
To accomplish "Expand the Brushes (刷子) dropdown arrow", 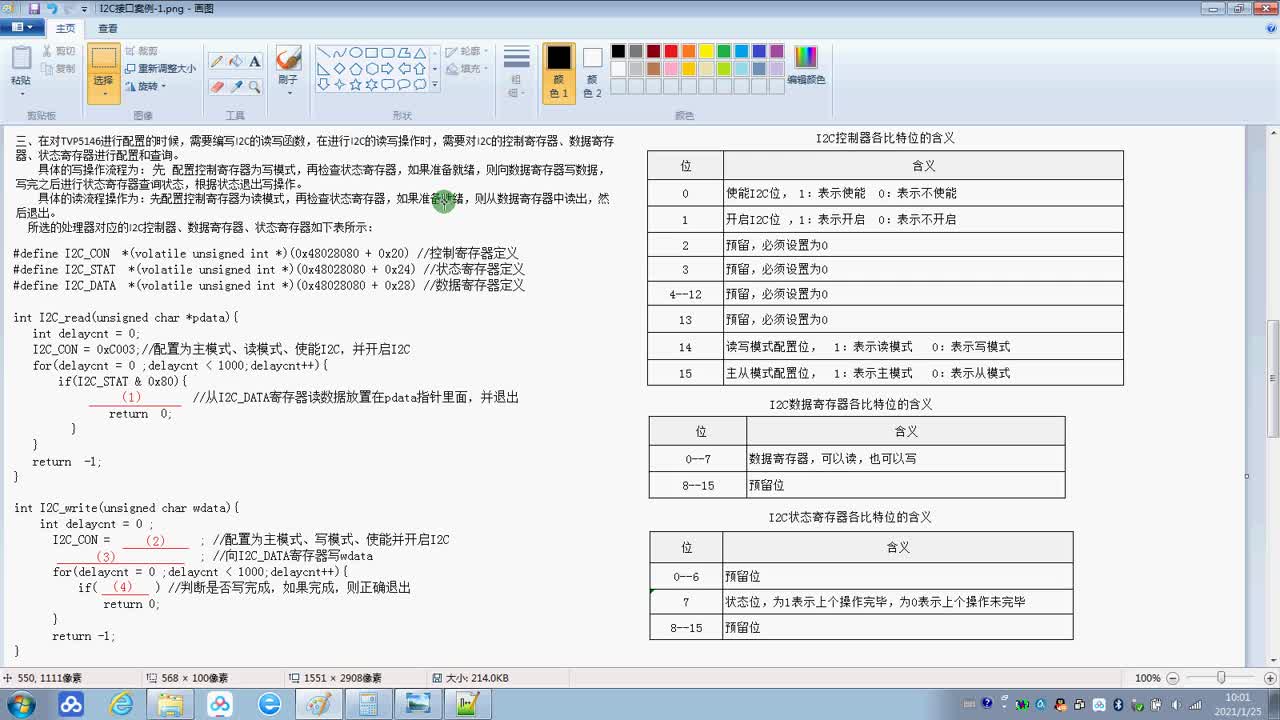I will point(288,92).
